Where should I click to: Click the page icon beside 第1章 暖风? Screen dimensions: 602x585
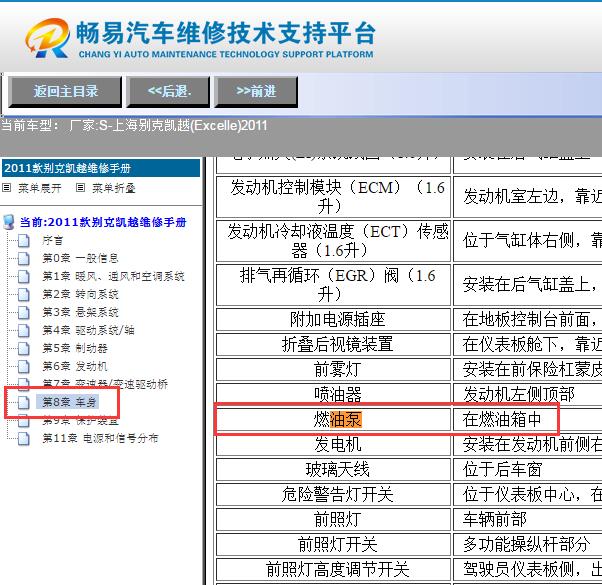24,276
